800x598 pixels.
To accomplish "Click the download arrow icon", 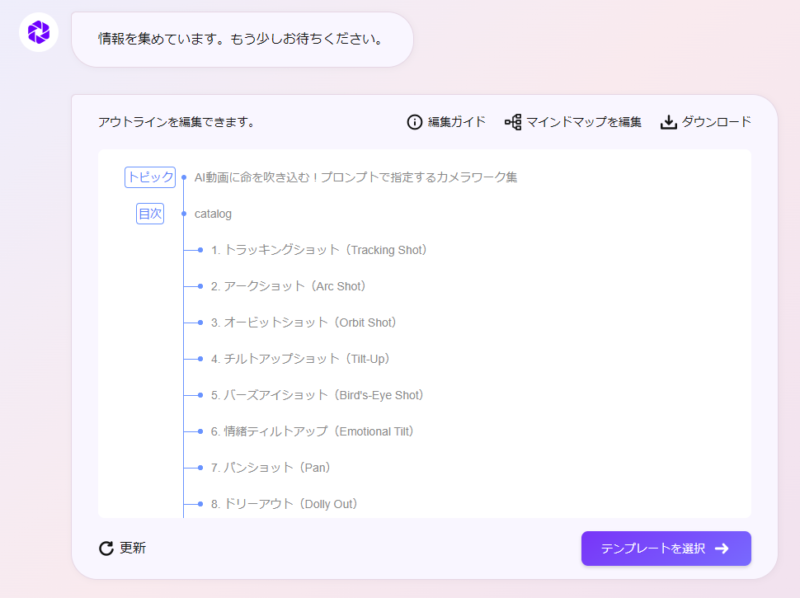I will coord(669,122).
